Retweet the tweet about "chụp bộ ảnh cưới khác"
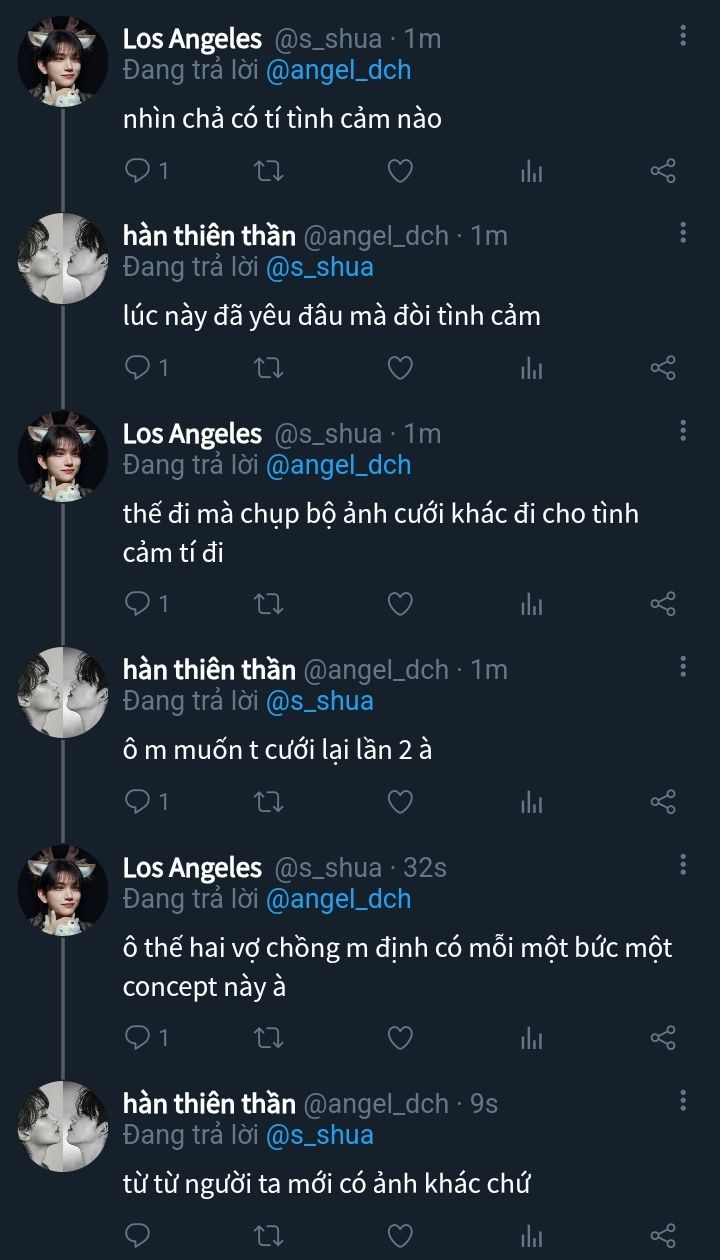This screenshot has height=1260, width=720. (269, 604)
